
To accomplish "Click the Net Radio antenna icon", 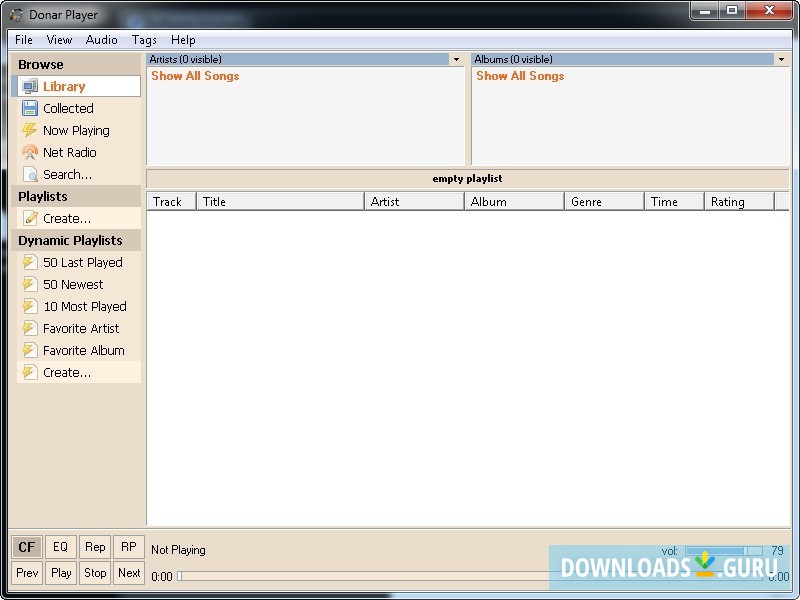I will pyautogui.click(x=30, y=152).
